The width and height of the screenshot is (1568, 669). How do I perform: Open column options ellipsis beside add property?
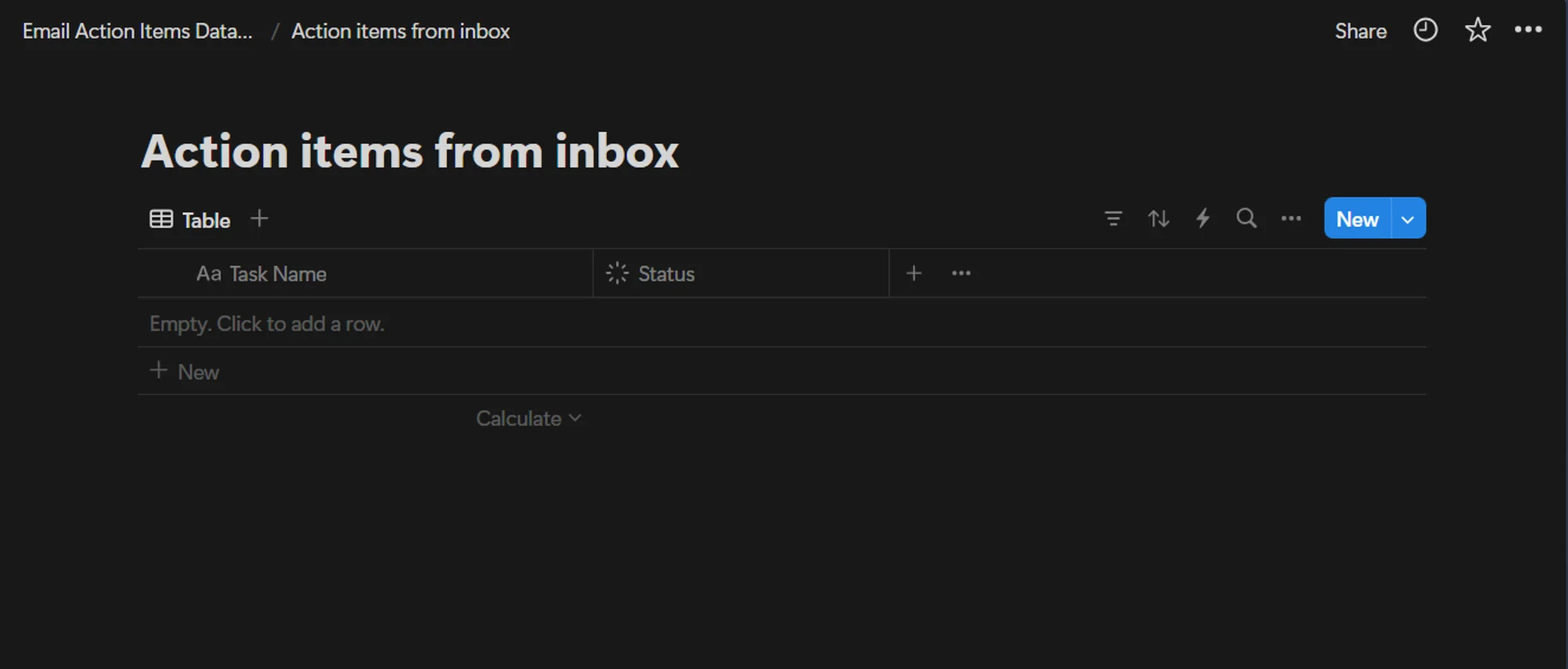coord(961,273)
